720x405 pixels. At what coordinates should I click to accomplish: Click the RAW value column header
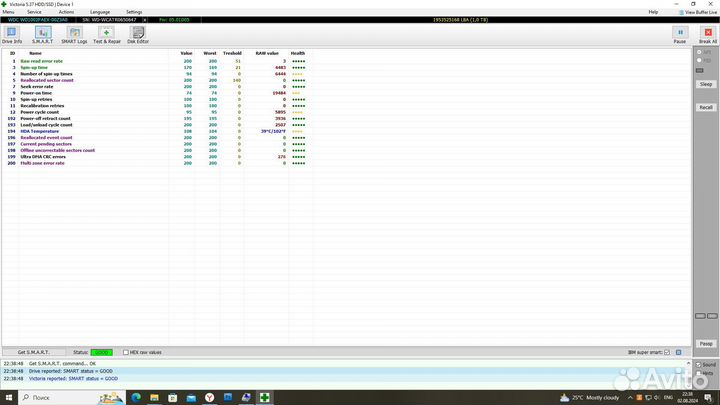point(267,53)
